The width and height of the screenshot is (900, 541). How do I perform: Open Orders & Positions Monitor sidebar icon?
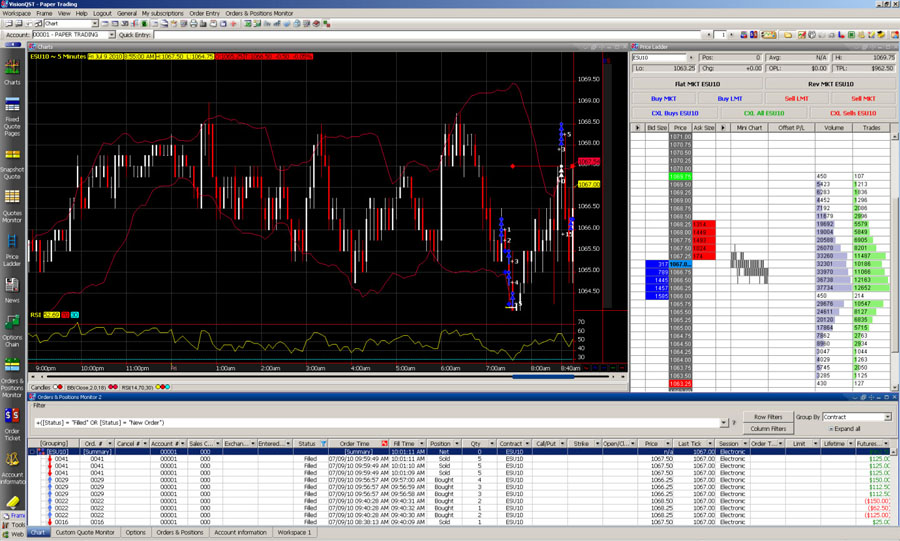coord(12,377)
